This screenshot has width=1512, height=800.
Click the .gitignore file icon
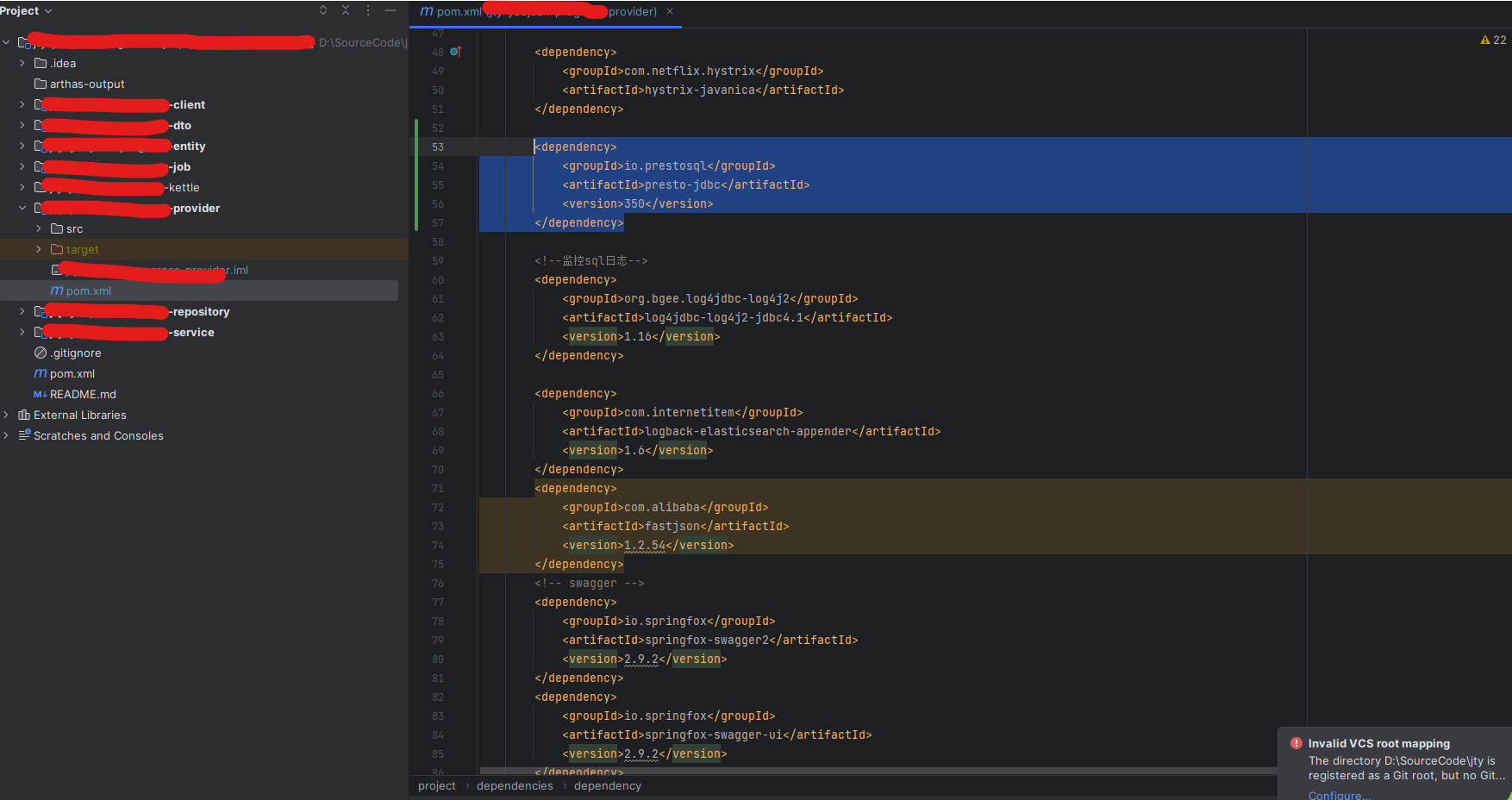[41, 353]
